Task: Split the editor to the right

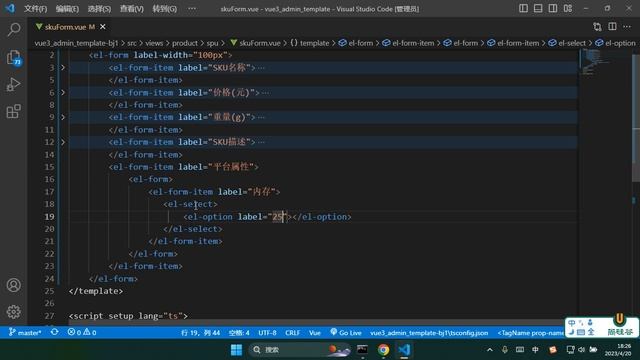Action: (x=612, y=27)
